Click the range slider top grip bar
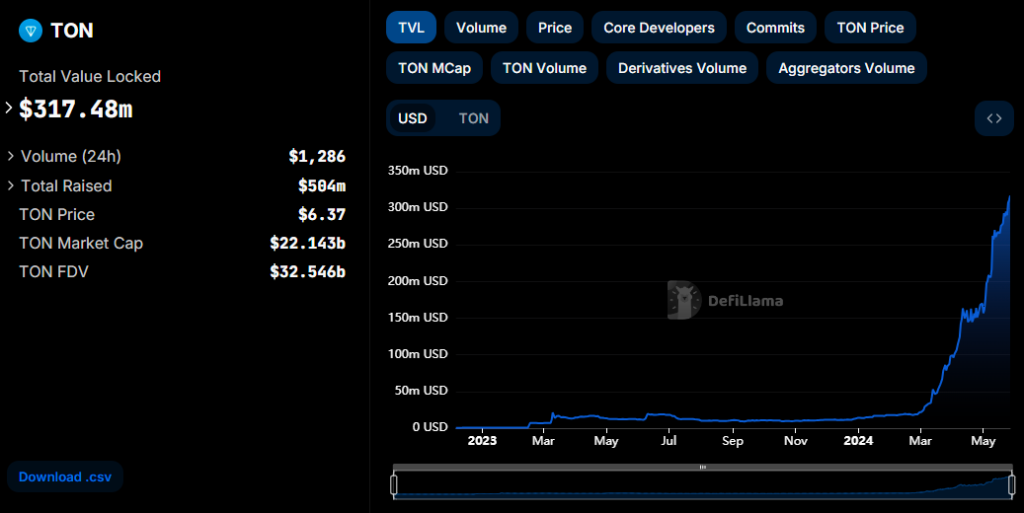Screen dimensions: 1024x513 pyautogui.click(x=703, y=467)
